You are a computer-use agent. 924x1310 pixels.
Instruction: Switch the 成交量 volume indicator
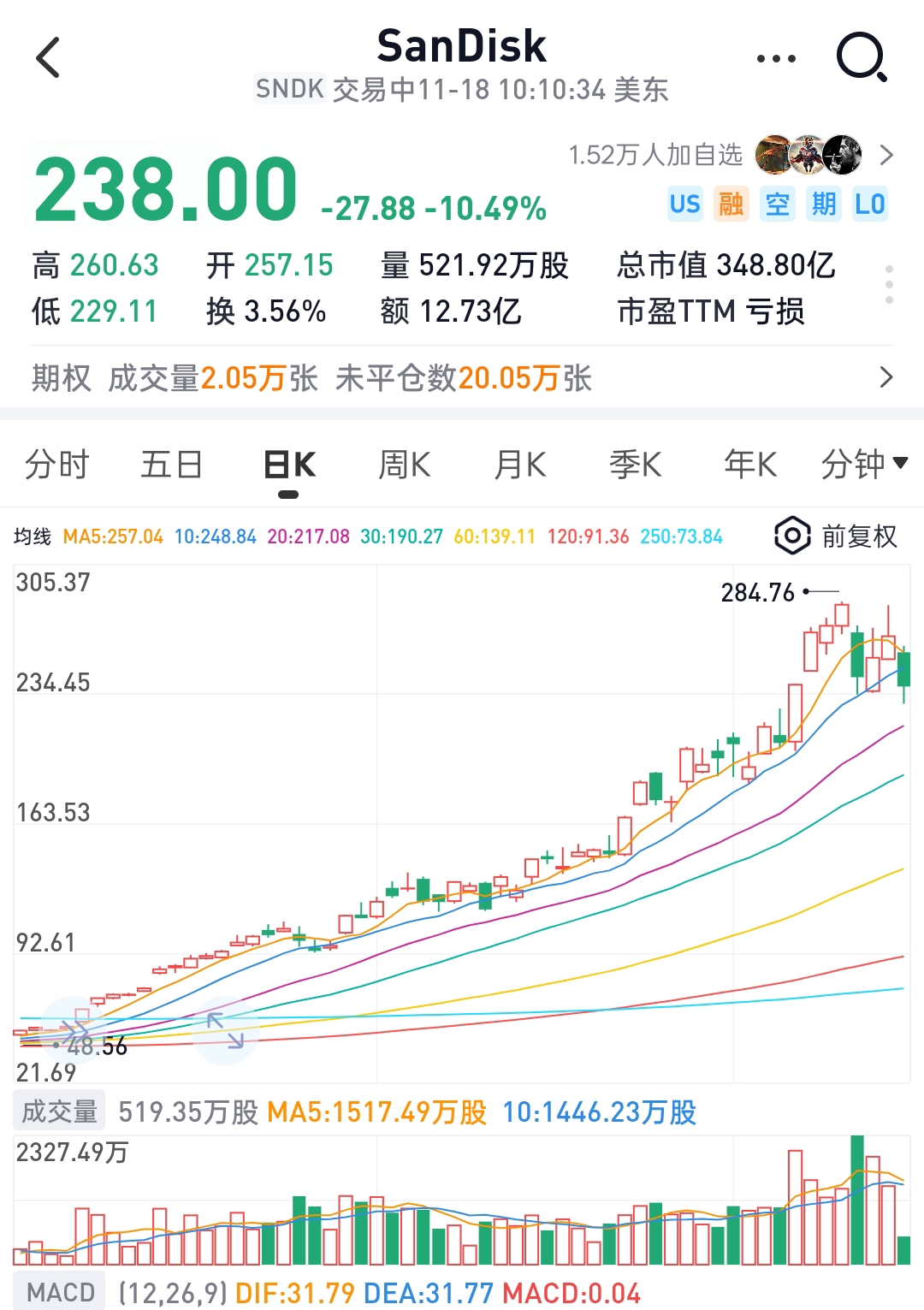point(59,1111)
